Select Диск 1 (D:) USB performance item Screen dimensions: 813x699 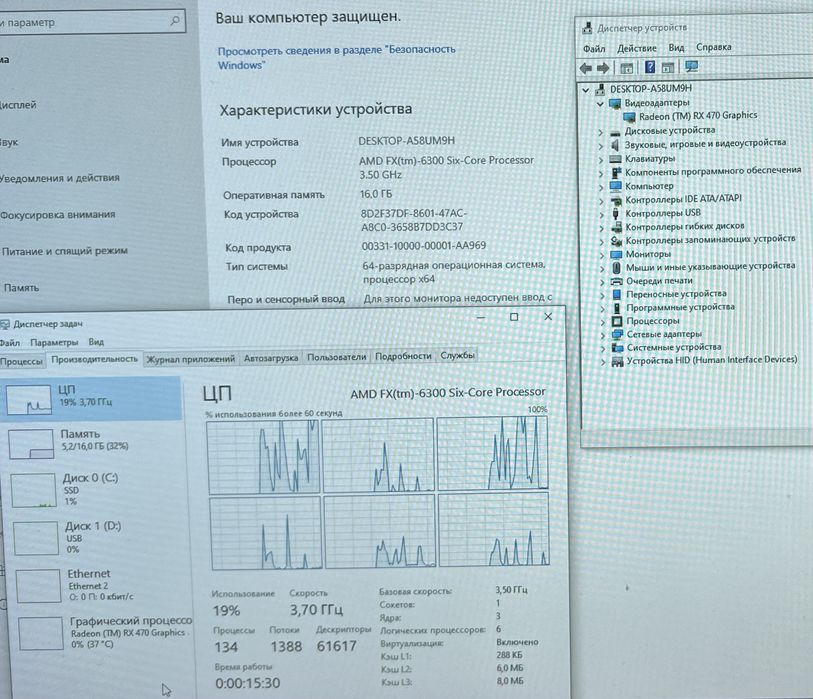[97, 538]
